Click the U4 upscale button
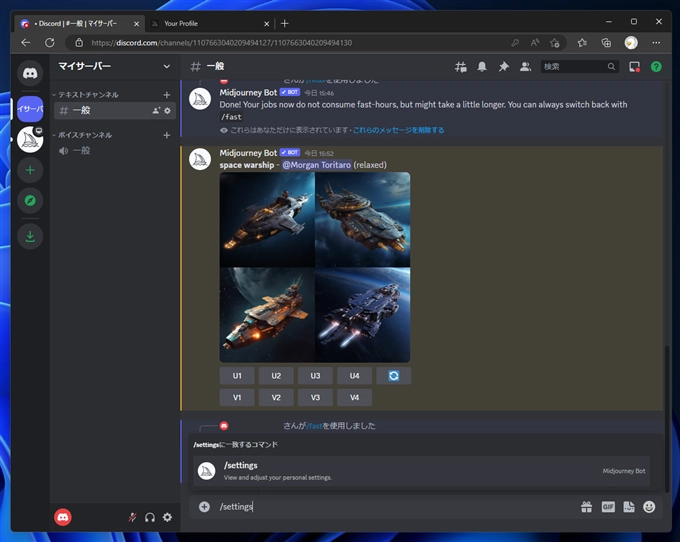Image resolution: width=680 pixels, height=542 pixels. (354, 375)
